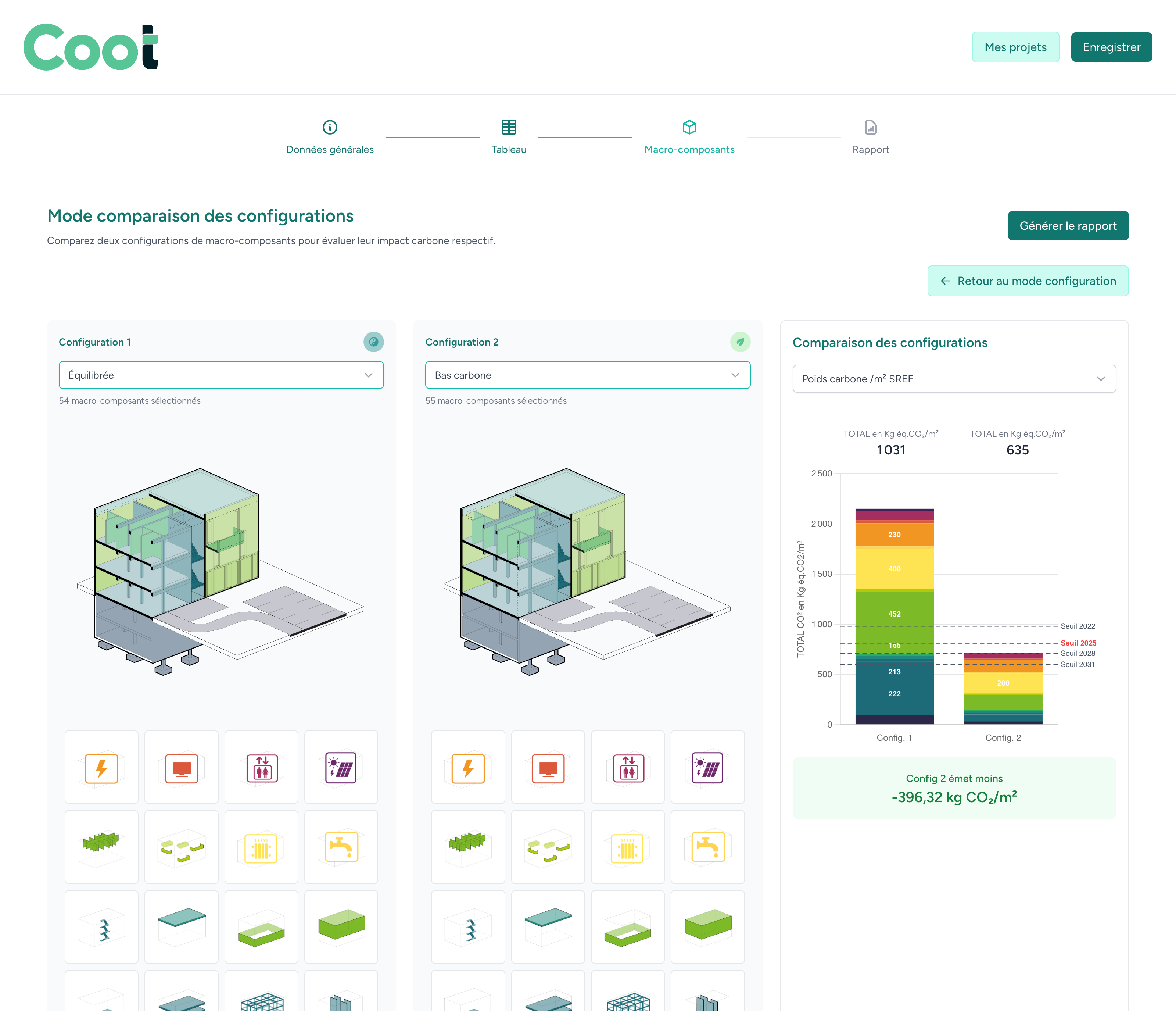The image size is (1176, 1011).
Task: Click the report icon above Rapport
Action: (x=870, y=127)
